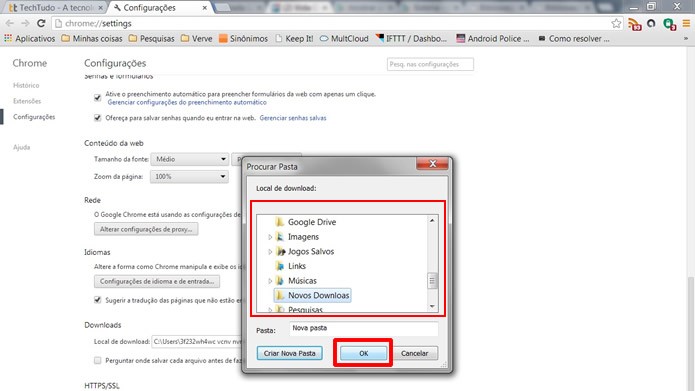Screen dimensions: 695x391
Task: Click OK in the folder dialog
Action: pos(363,353)
